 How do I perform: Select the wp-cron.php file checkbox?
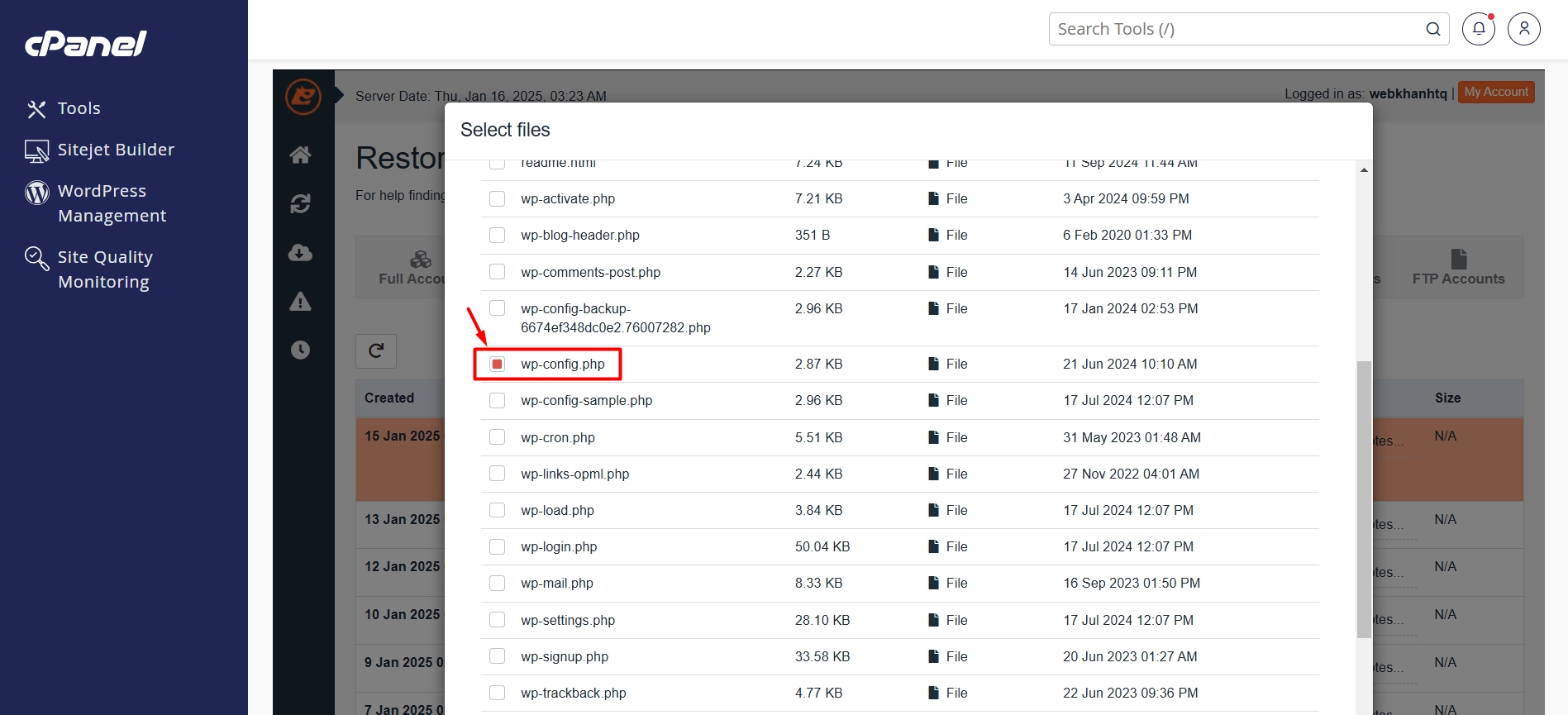[497, 437]
